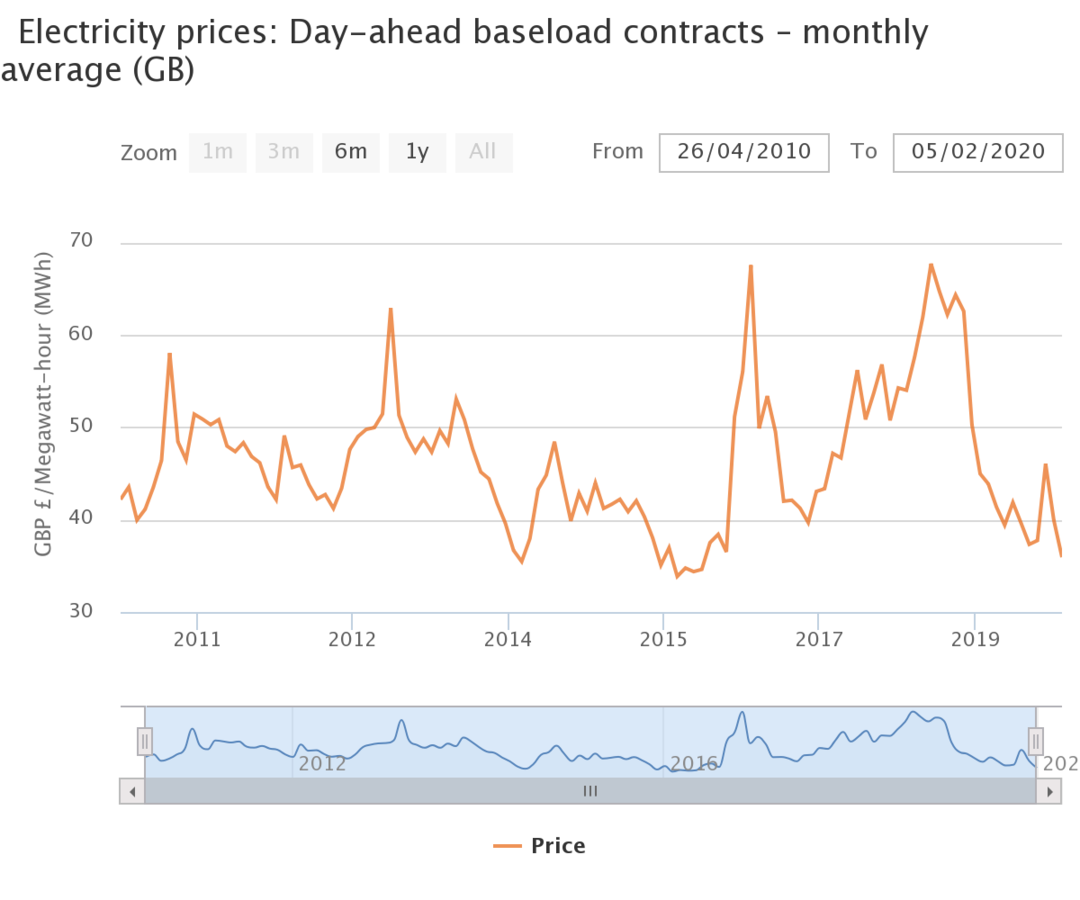1080x900 pixels.
Task: Click the 2012 label in the navigator
Action: tap(322, 764)
